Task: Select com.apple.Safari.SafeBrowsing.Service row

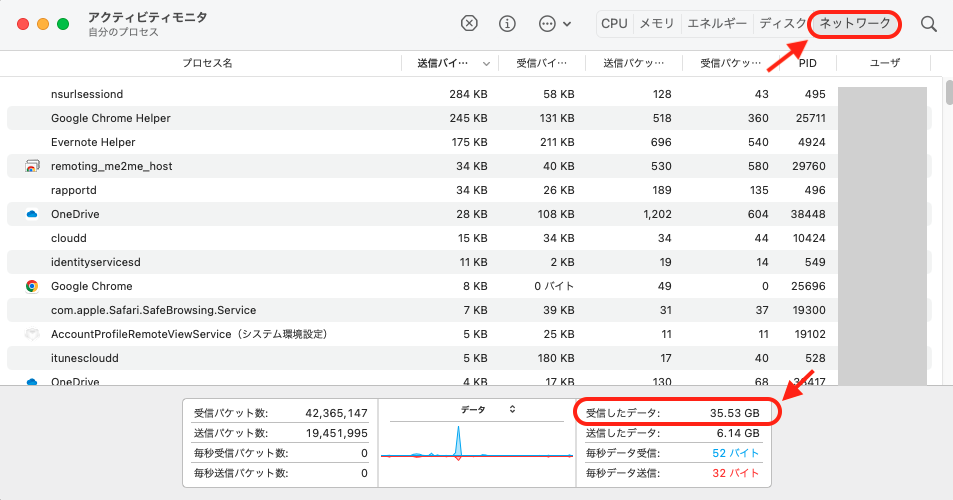Action: click(469, 310)
